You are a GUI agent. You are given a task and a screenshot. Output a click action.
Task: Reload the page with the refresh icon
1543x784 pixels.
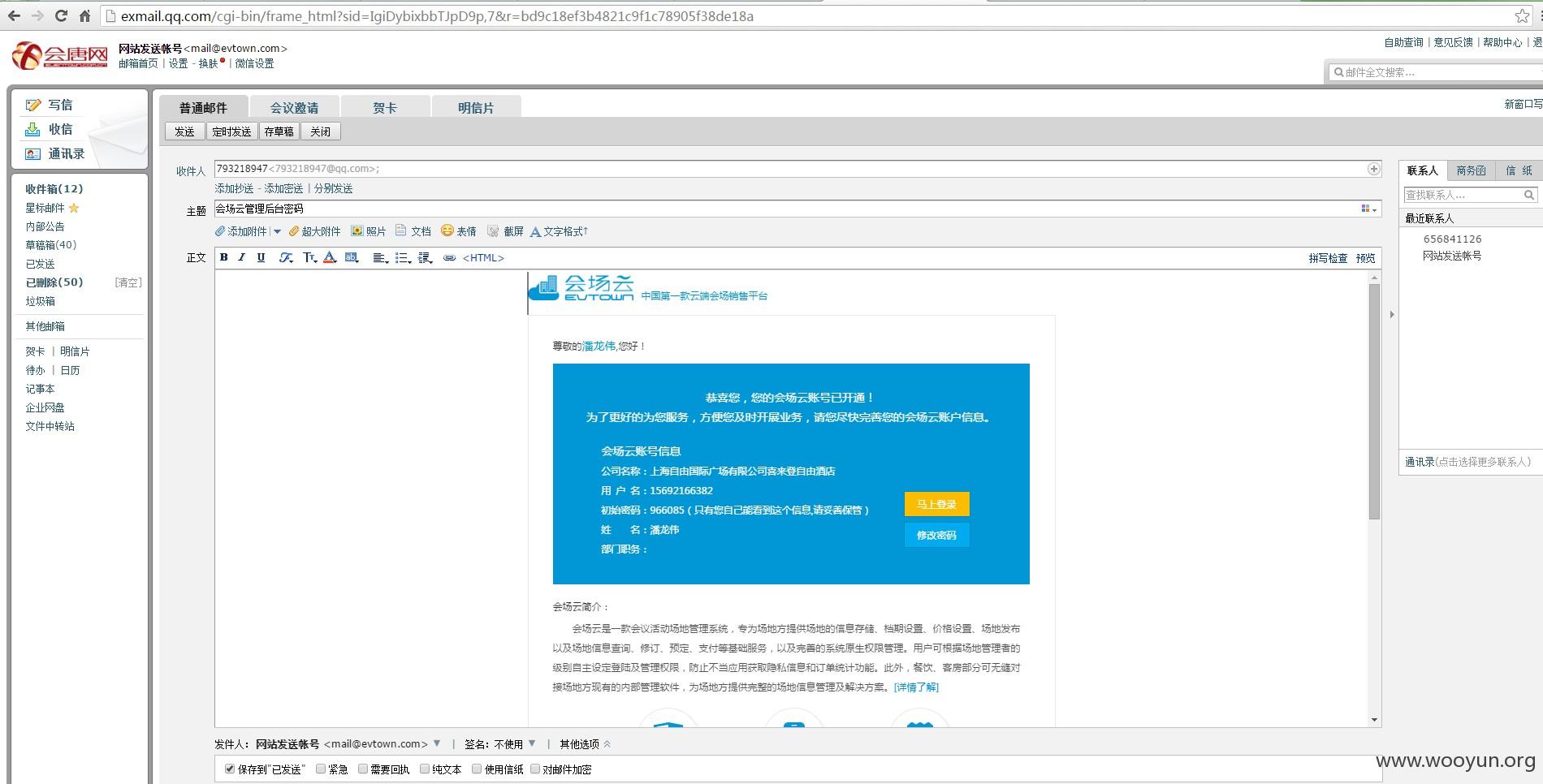(61, 16)
